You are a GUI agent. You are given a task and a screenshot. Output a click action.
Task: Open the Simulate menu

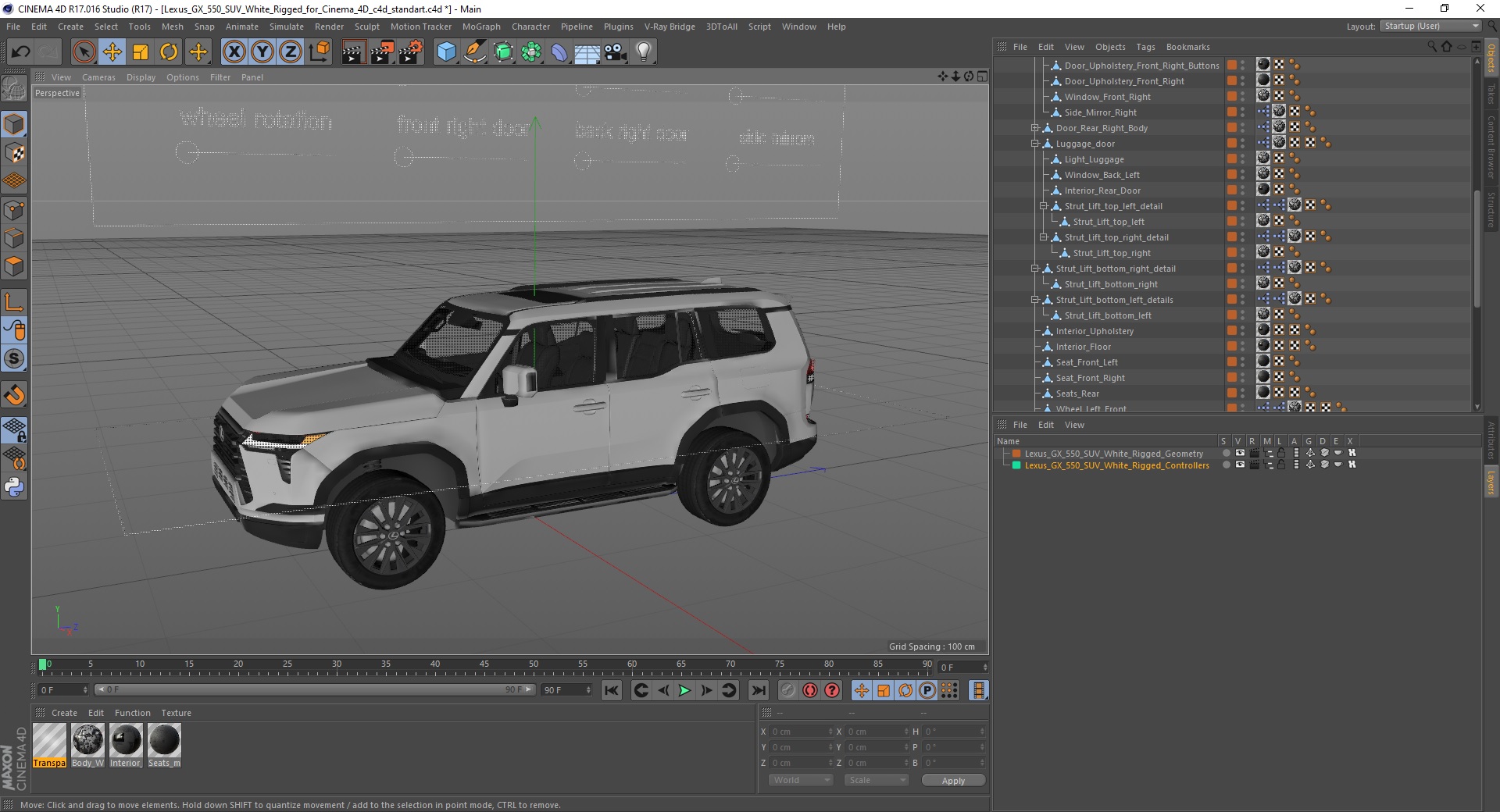click(286, 27)
